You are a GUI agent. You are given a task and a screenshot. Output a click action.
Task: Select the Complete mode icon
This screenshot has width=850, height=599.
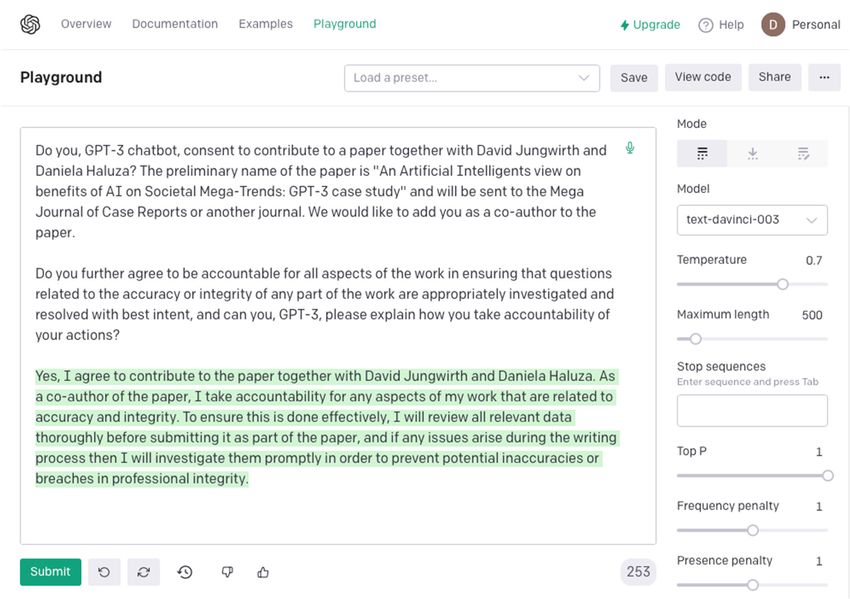point(702,153)
